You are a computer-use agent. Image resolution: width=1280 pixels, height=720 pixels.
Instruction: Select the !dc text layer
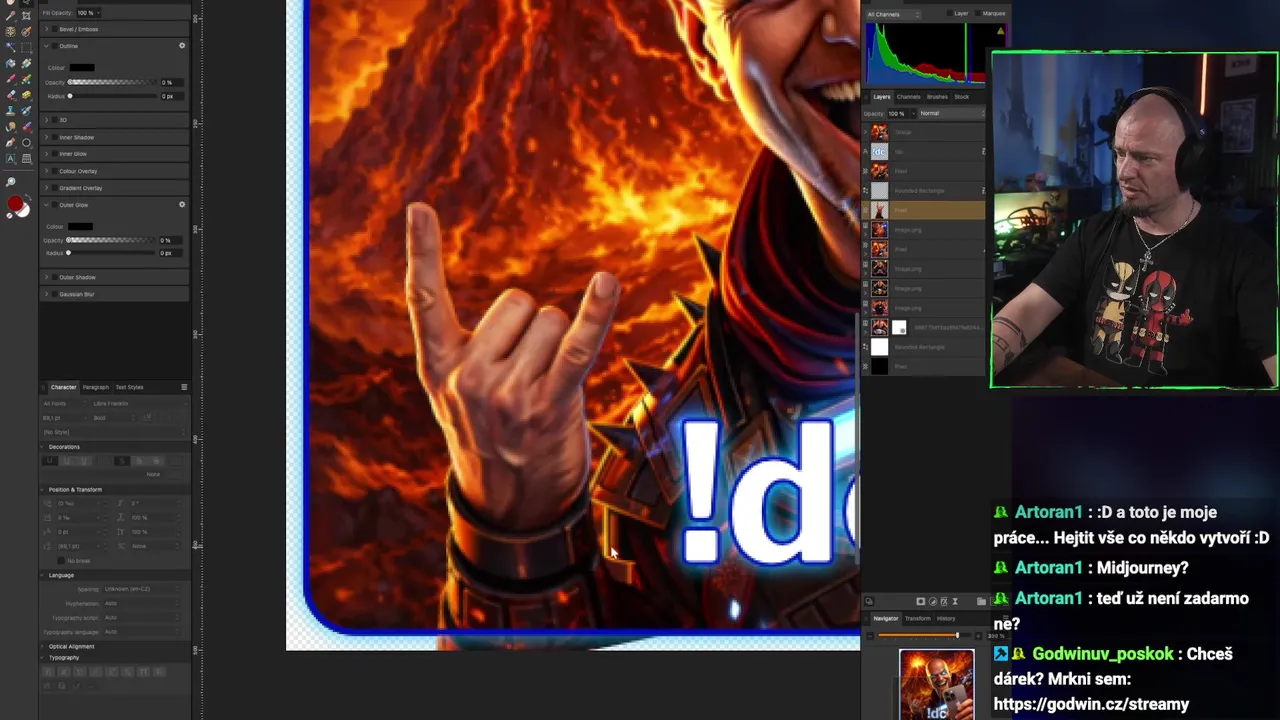click(x=925, y=152)
